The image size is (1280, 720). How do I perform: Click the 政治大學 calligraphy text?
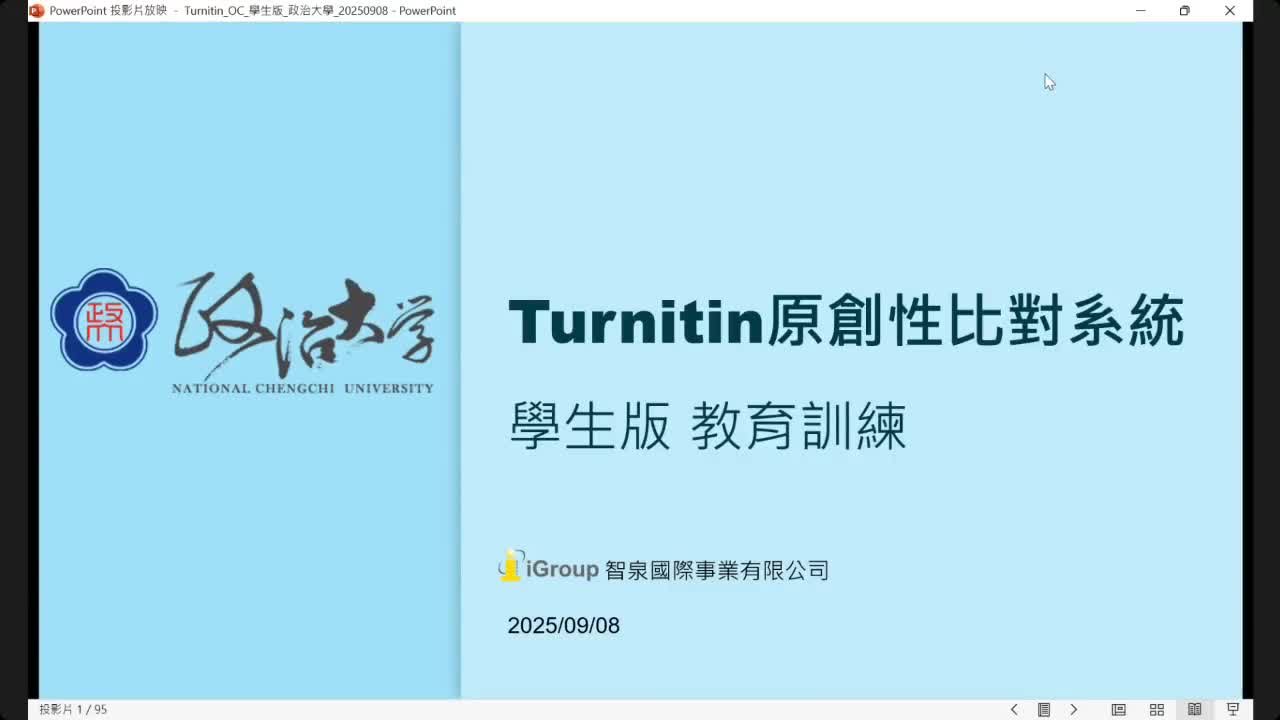pyautogui.click(x=305, y=322)
